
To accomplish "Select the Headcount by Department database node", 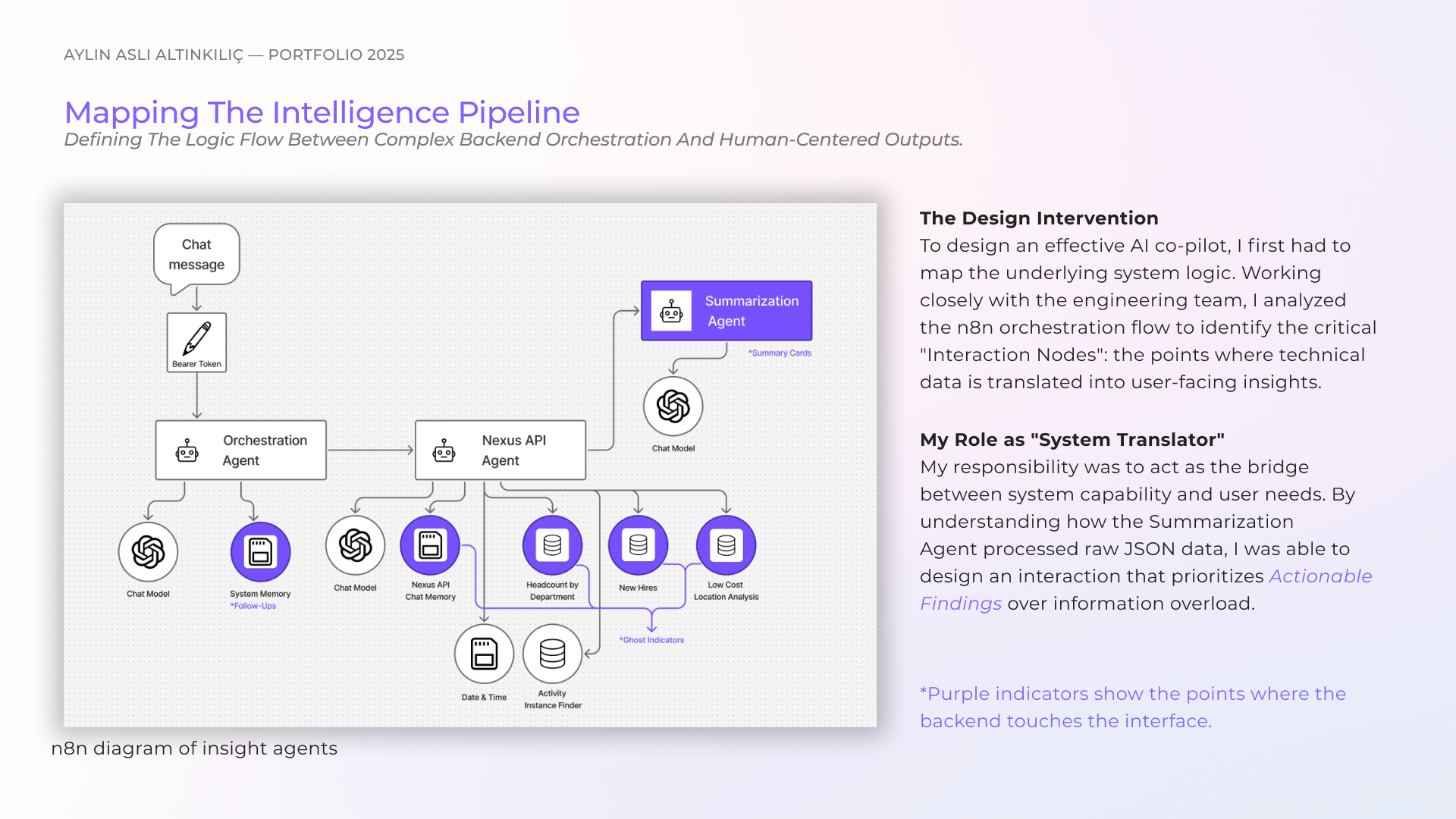I will coord(552,545).
